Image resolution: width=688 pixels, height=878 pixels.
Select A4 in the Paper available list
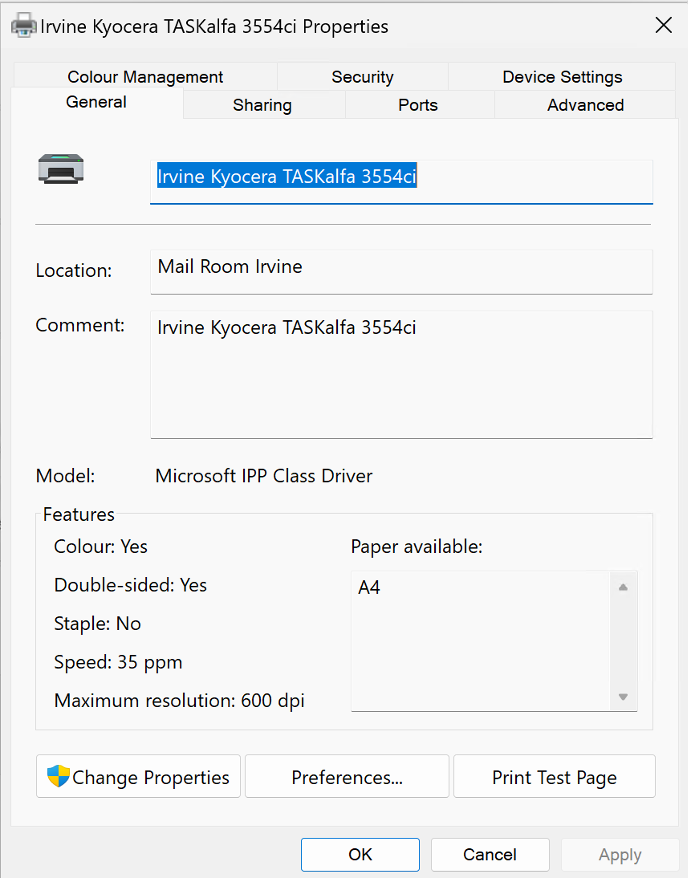click(x=369, y=587)
